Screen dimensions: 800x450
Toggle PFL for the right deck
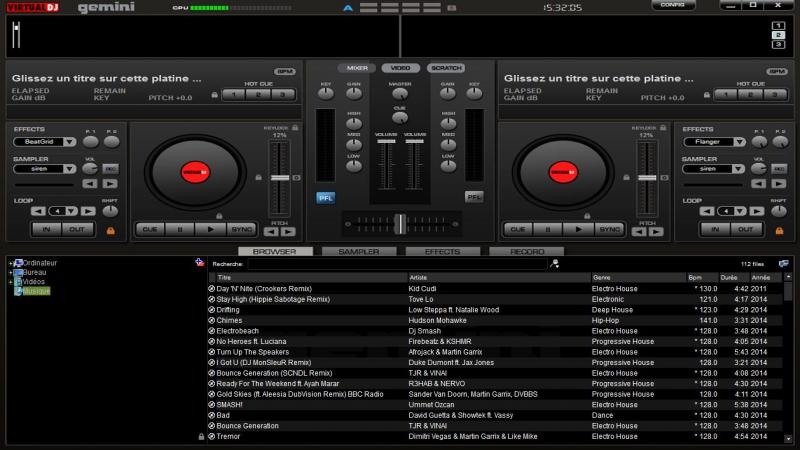pos(473,197)
